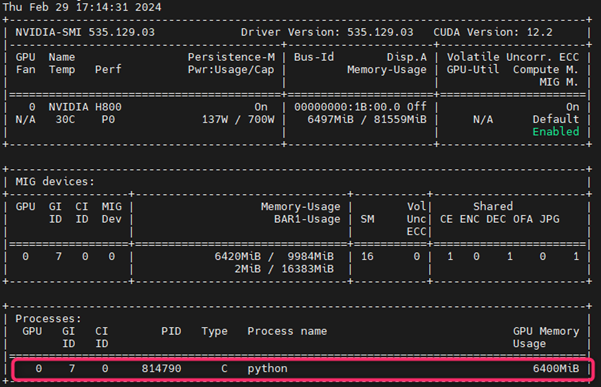Select the GPU name NVIDIA H800
The height and width of the screenshot is (387, 601).
click(x=85, y=107)
